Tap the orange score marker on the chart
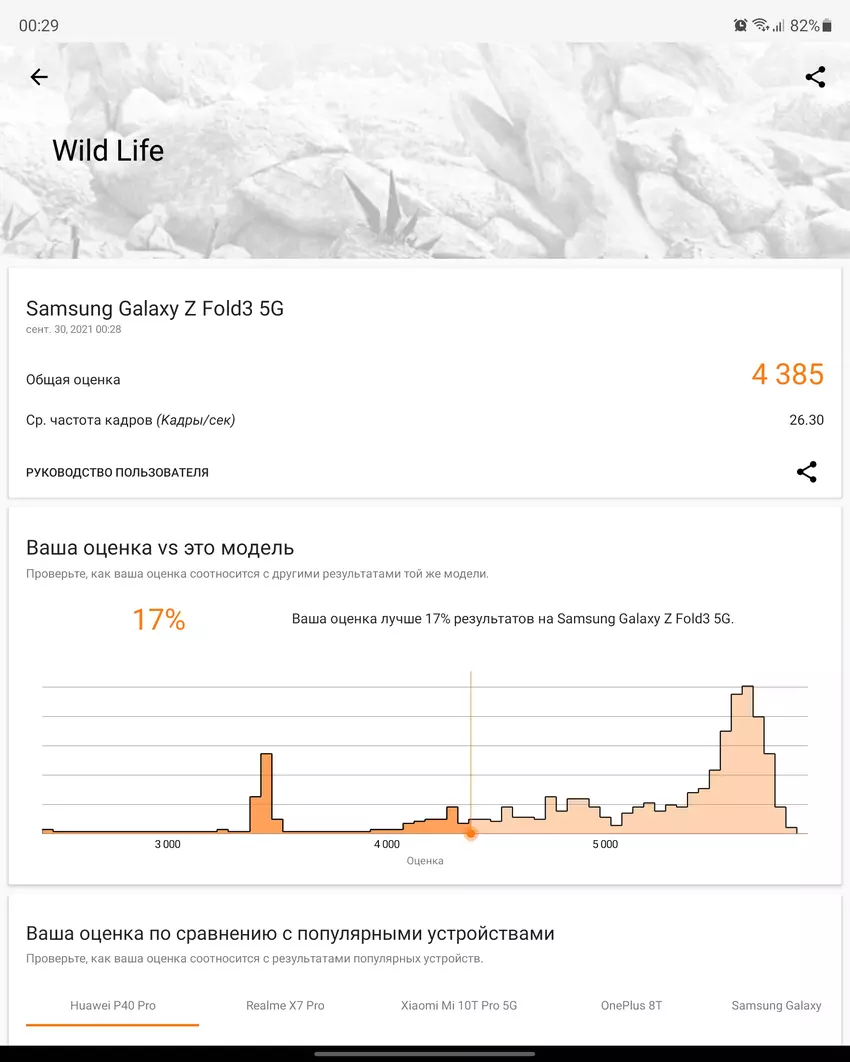850x1062 pixels. tap(471, 832)
